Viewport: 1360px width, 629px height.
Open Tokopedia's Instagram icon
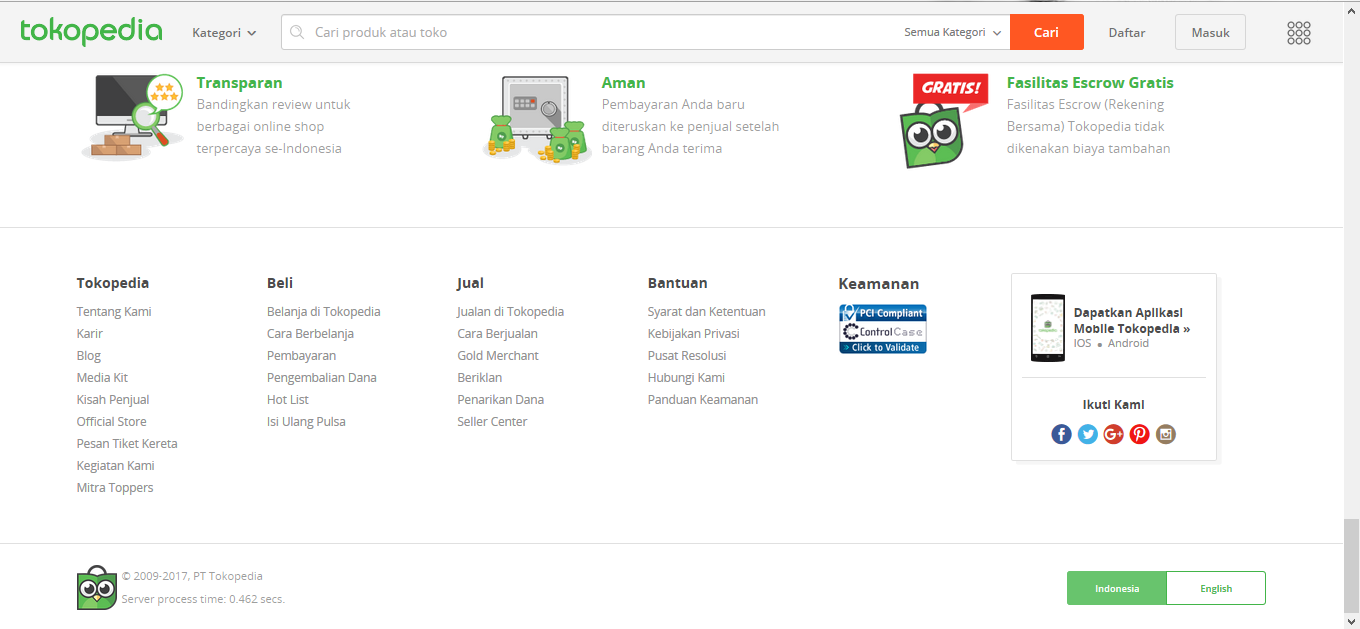click(x=1166, y=434)
